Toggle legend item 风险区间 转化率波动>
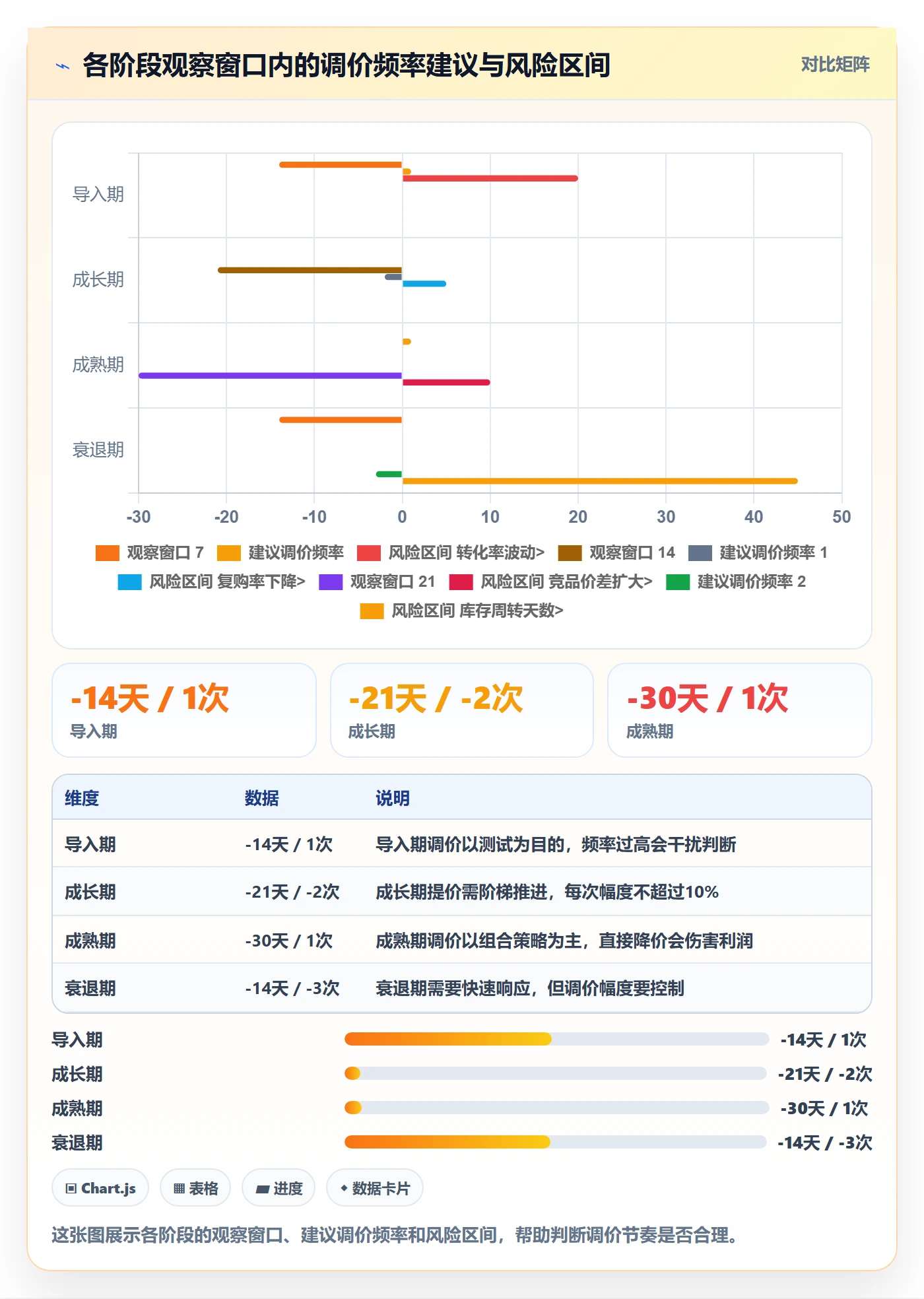Image resolution: width=924 pixels, height=1299 pixels. (451, 552)
